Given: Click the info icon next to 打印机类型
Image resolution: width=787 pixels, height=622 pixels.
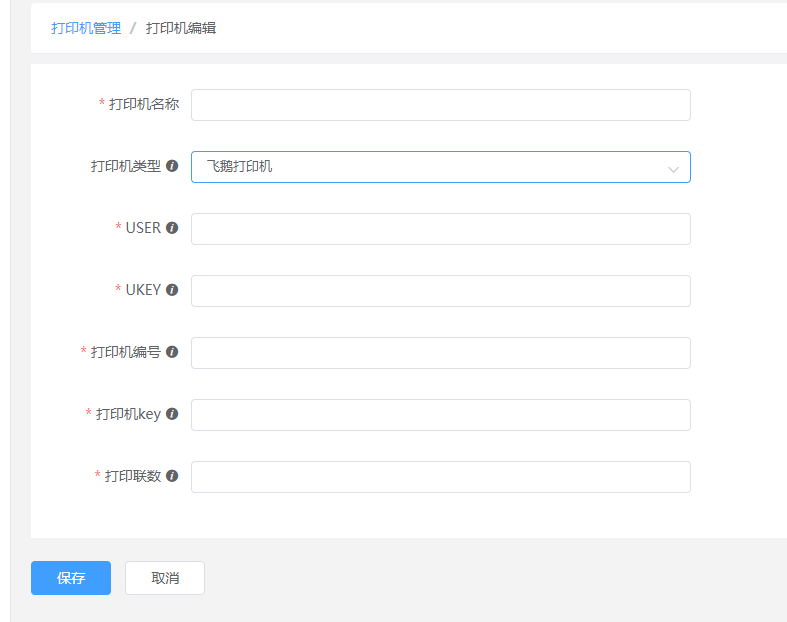Looking at the screenshot, I should (172, 166).
